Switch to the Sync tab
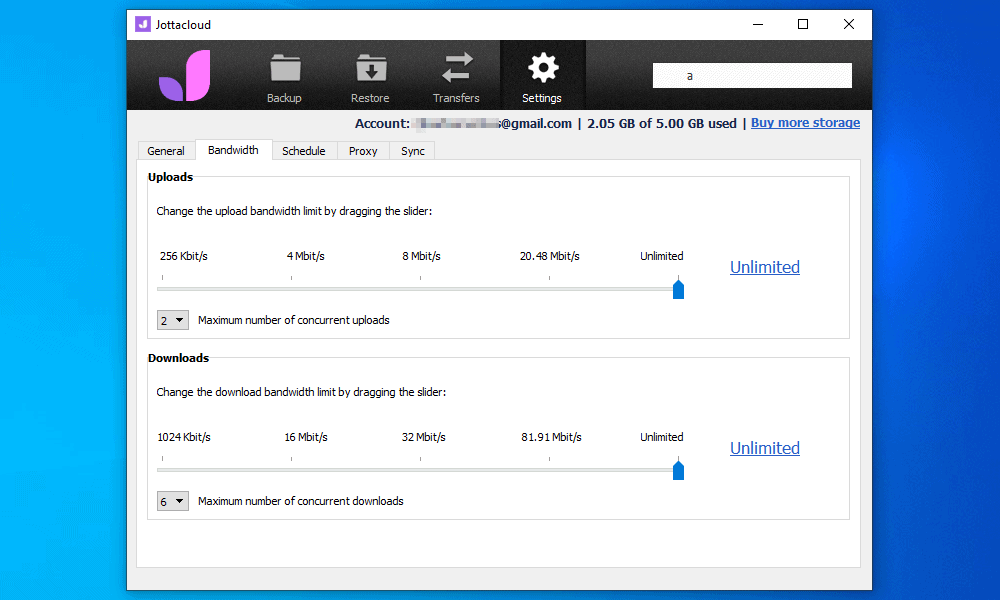The image size is (1000, 600). coord(413,151)
